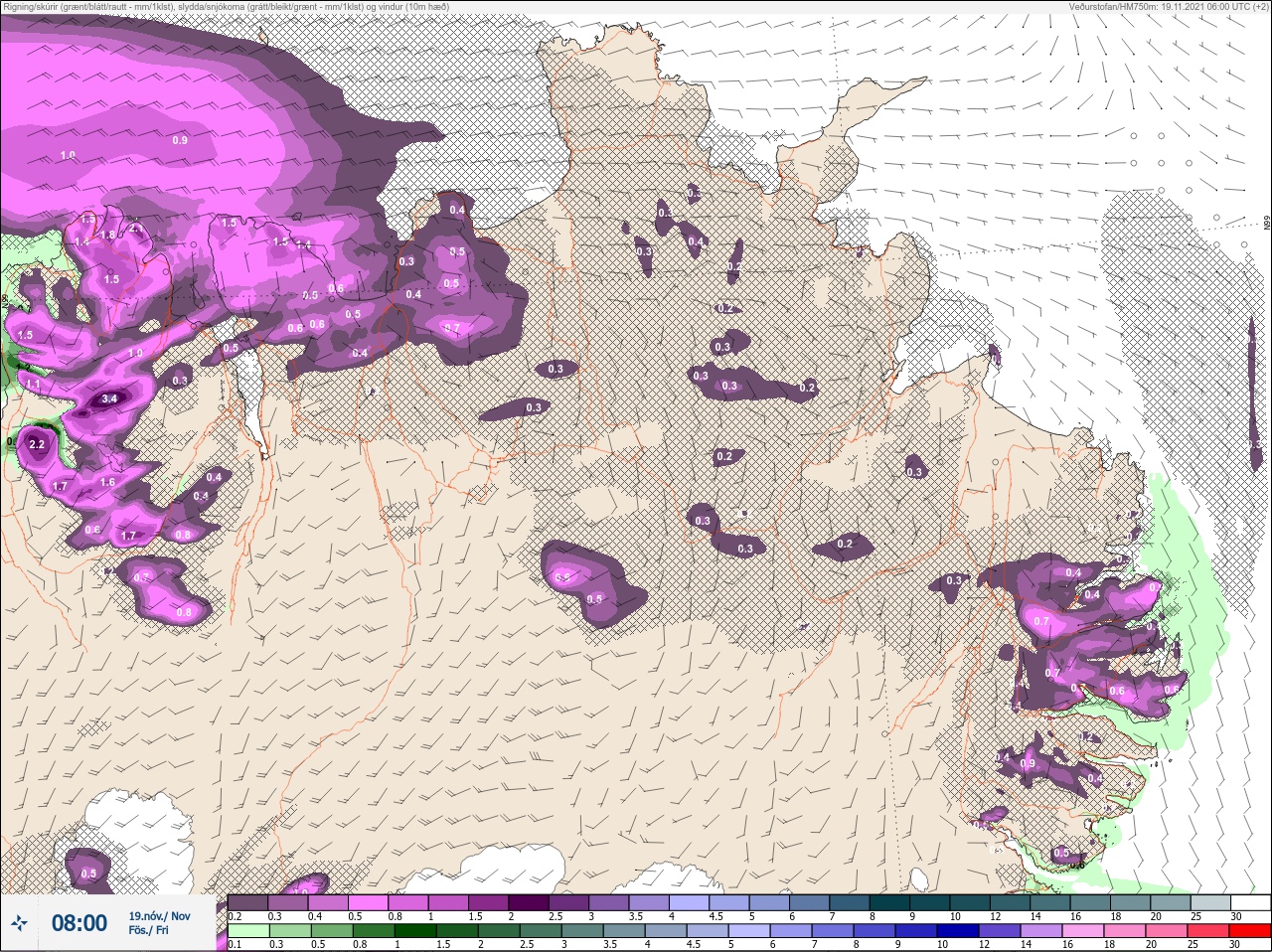Click the wind-star compass icon beside the time

pyautogui.click(x=19, y=923)
